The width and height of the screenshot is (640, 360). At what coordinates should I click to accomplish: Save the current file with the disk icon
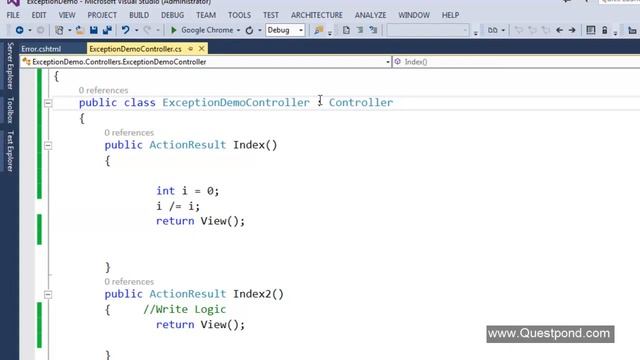[x=94, y=30]
